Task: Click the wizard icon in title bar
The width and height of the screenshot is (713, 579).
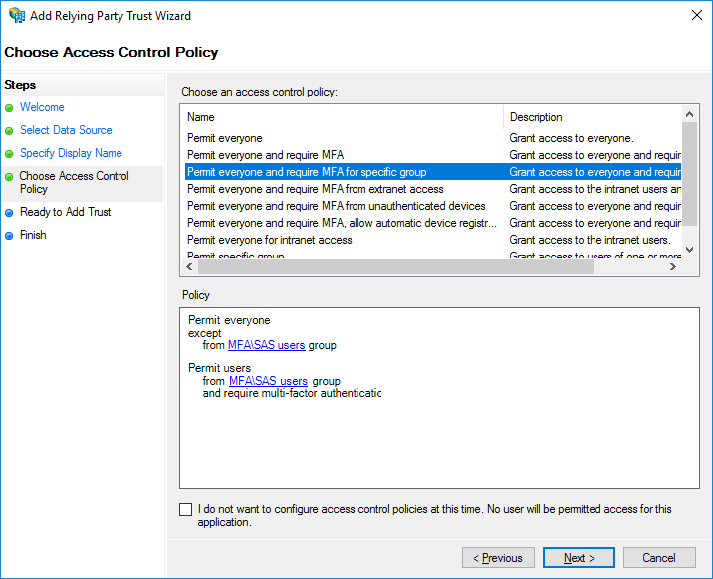Action: tap(17, 16)
